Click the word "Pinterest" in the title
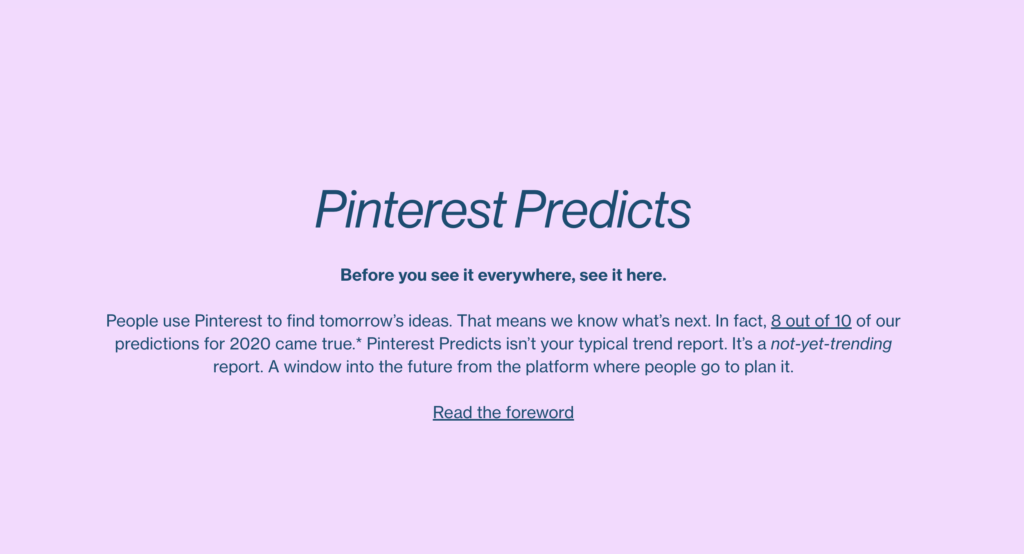The image size is (1024, 554). point(410,209)
